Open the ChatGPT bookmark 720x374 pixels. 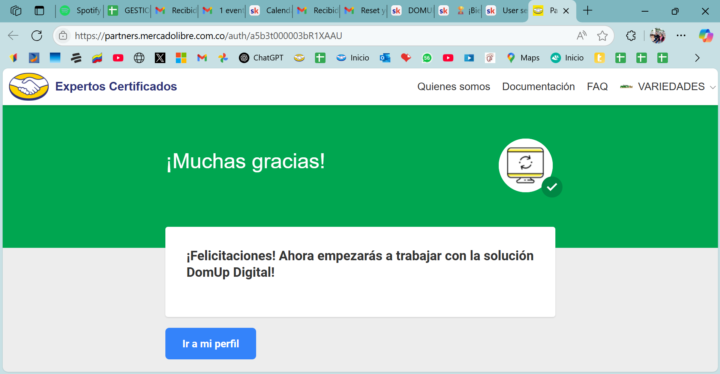(x=261, y=58)
